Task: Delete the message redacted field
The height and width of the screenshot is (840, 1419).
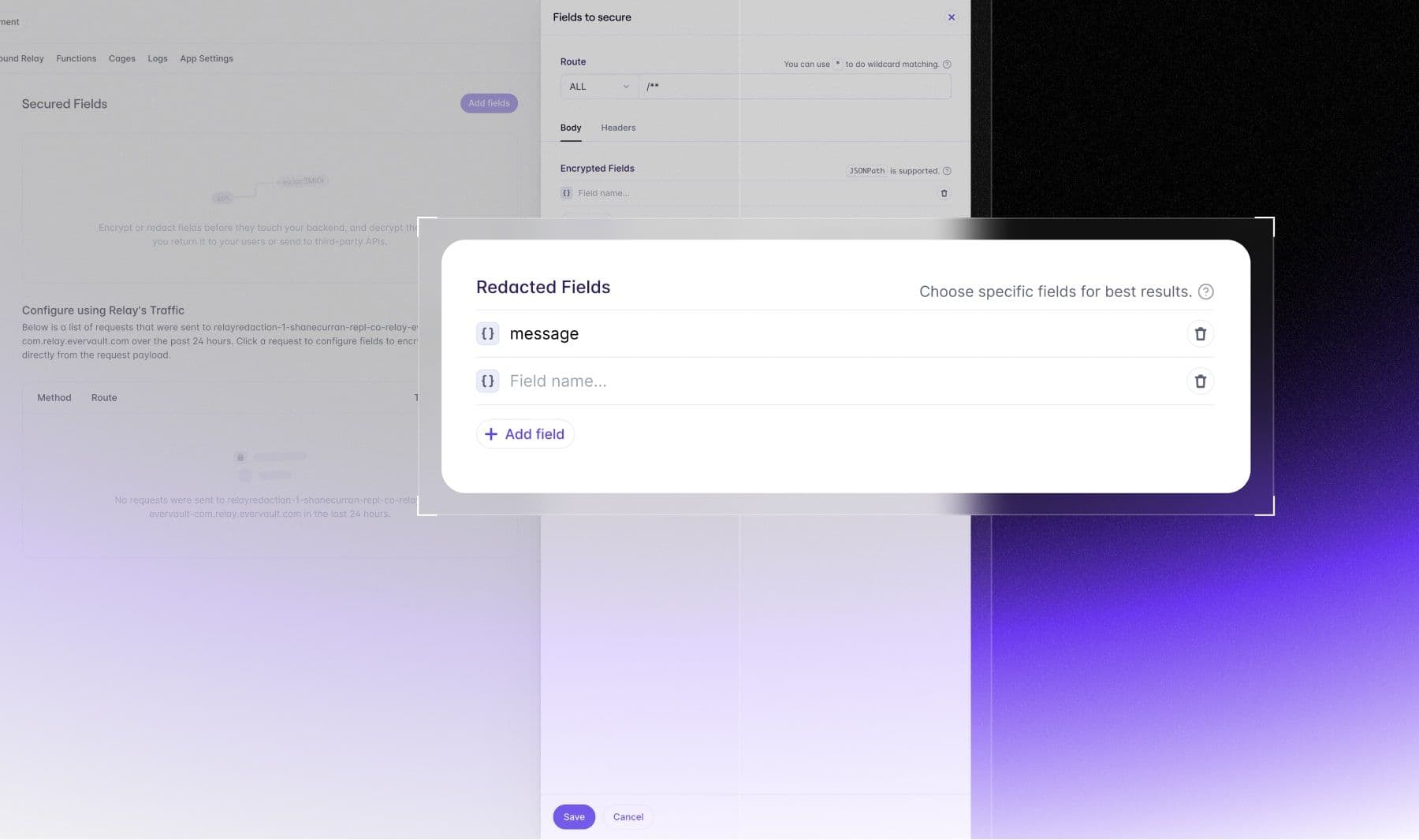Action: pos(1200,334)
